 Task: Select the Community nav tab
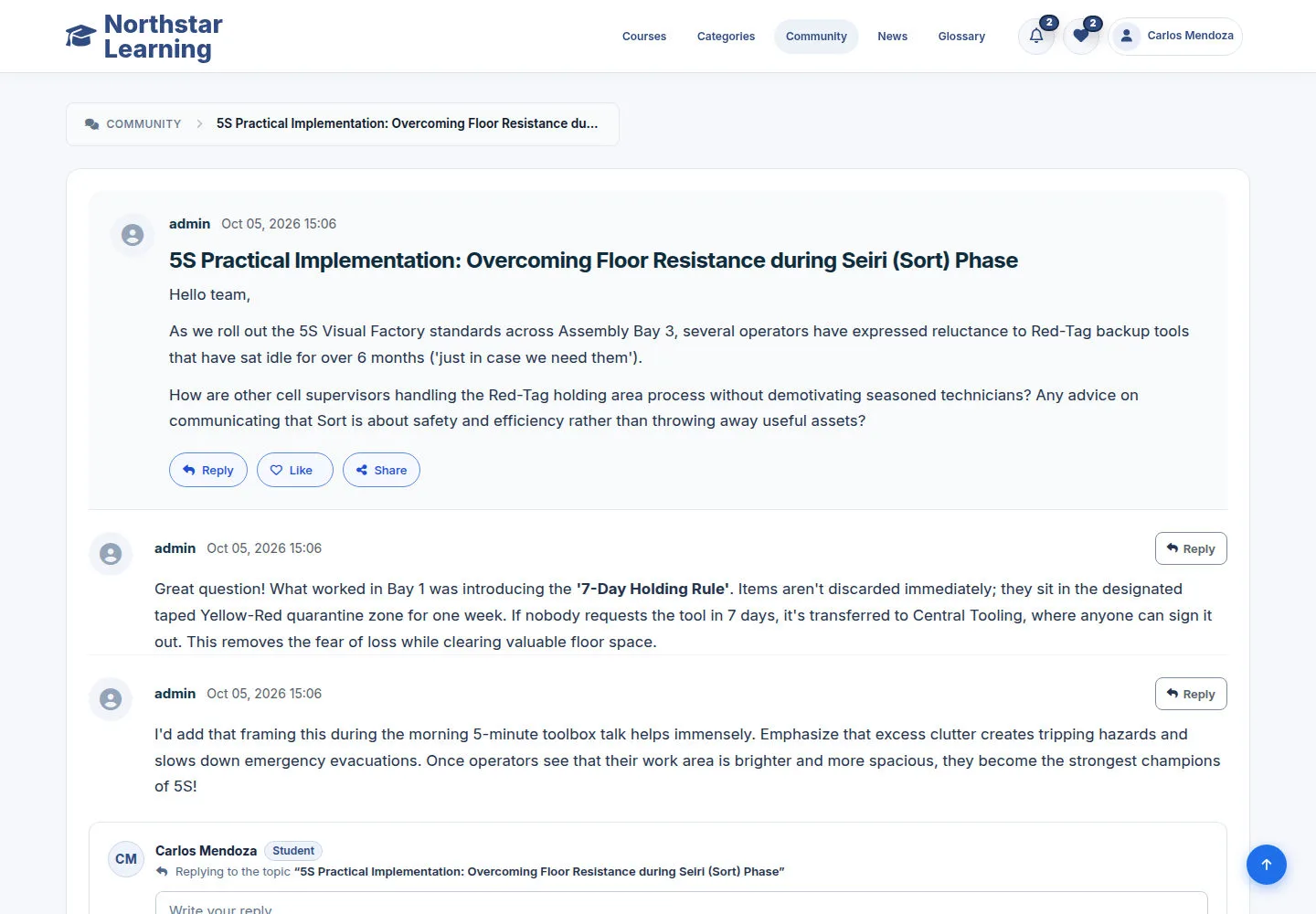(816, 37)
